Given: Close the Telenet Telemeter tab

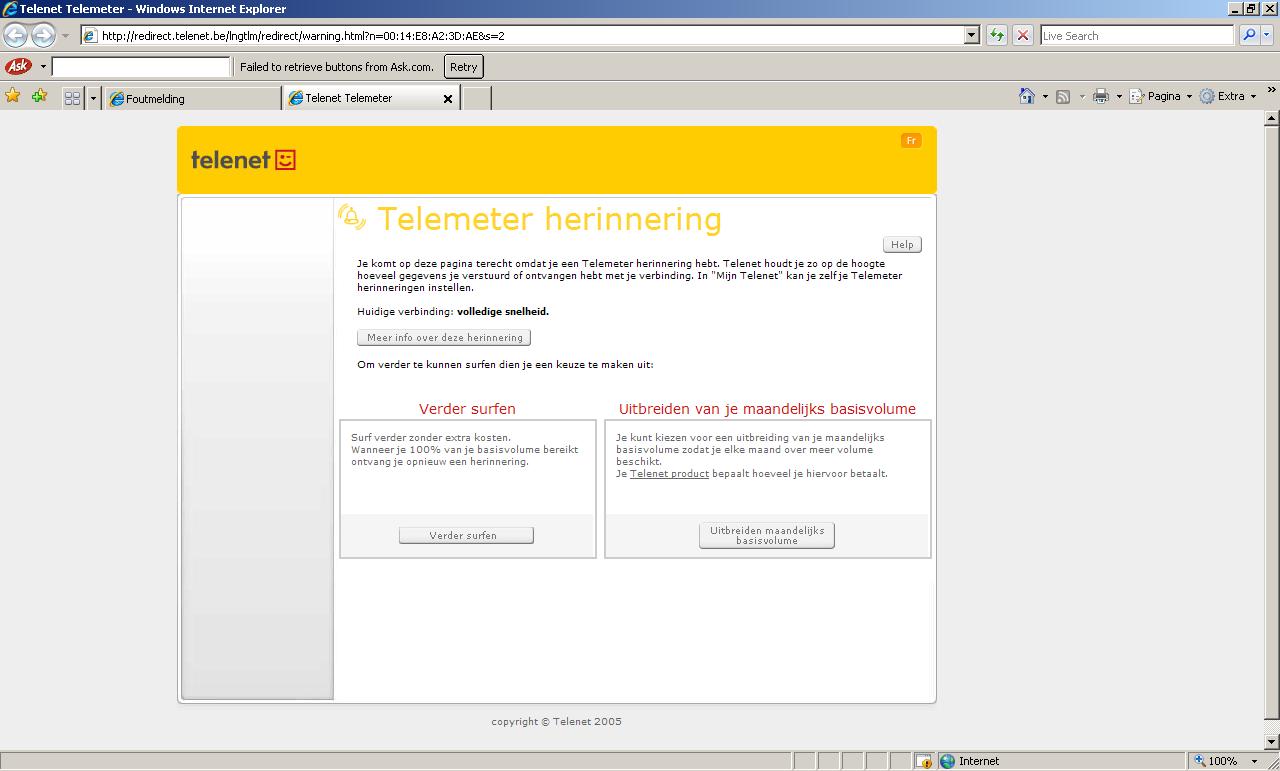Looking at the screenshot, I should 448,98.
